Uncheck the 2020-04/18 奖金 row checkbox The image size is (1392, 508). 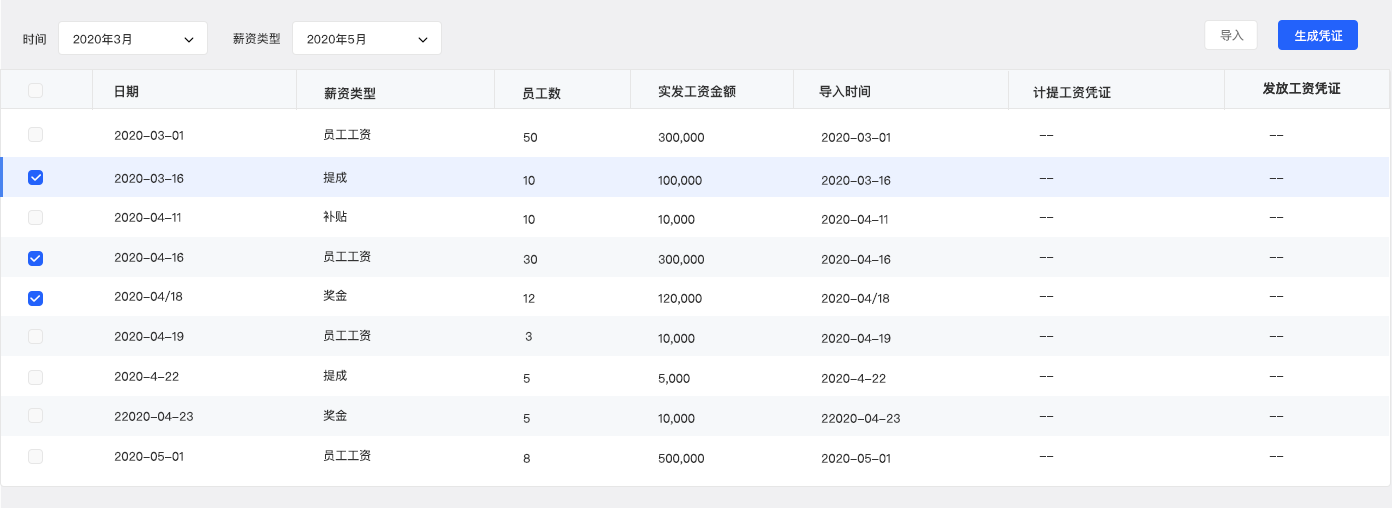pos(36,298)
